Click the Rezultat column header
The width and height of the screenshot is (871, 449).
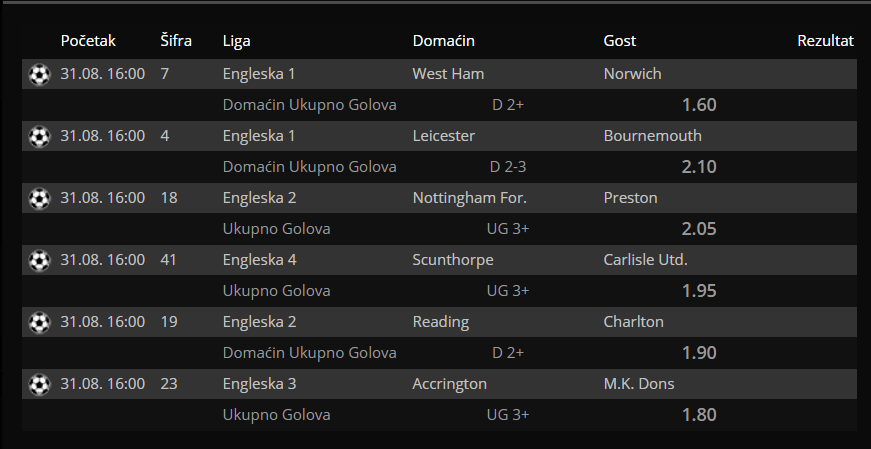pyautogui.click(x=825, y=41)
